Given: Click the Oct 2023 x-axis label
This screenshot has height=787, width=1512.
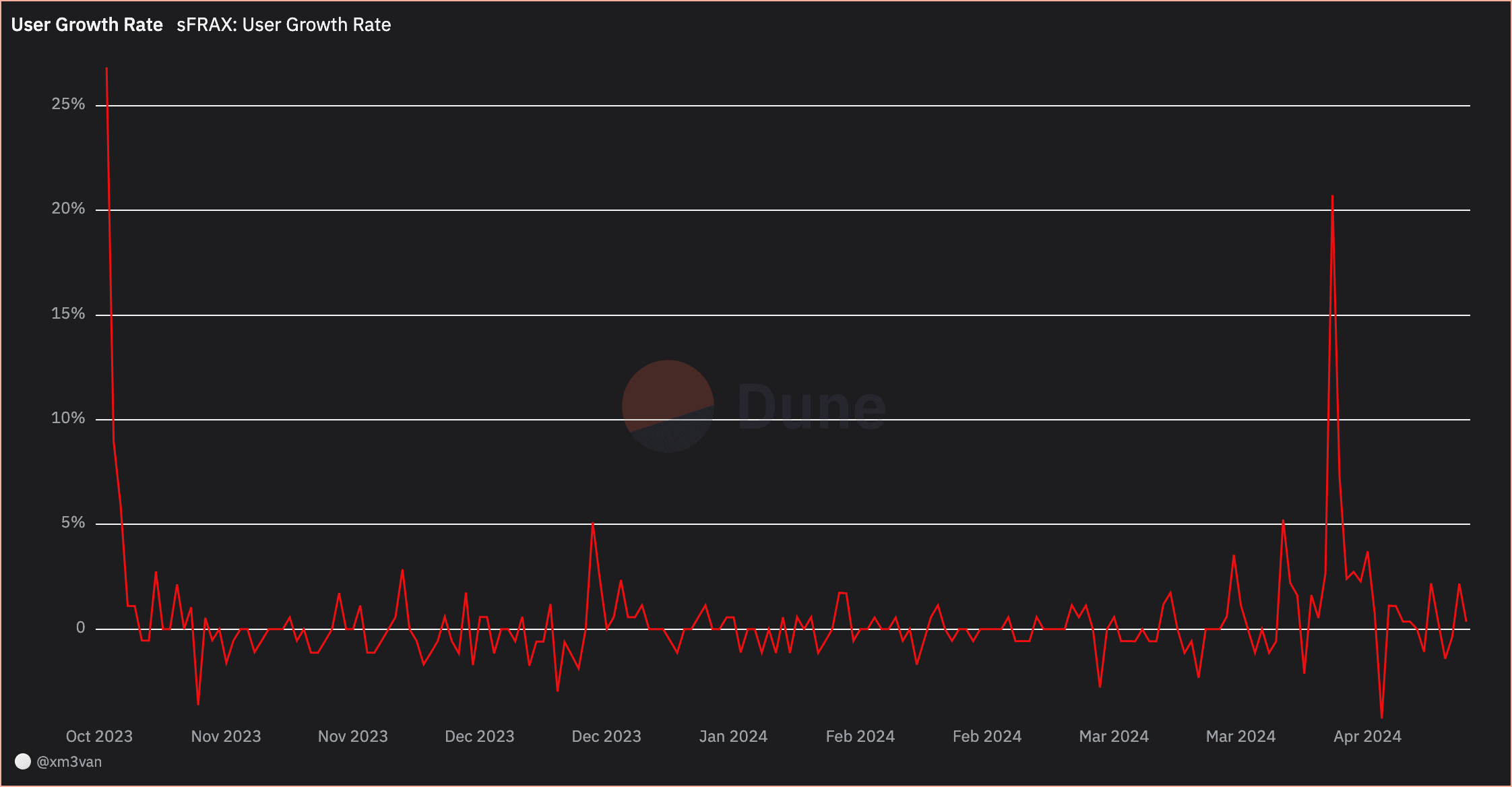Looking at the screenshot, I should (x=99, y=736).
